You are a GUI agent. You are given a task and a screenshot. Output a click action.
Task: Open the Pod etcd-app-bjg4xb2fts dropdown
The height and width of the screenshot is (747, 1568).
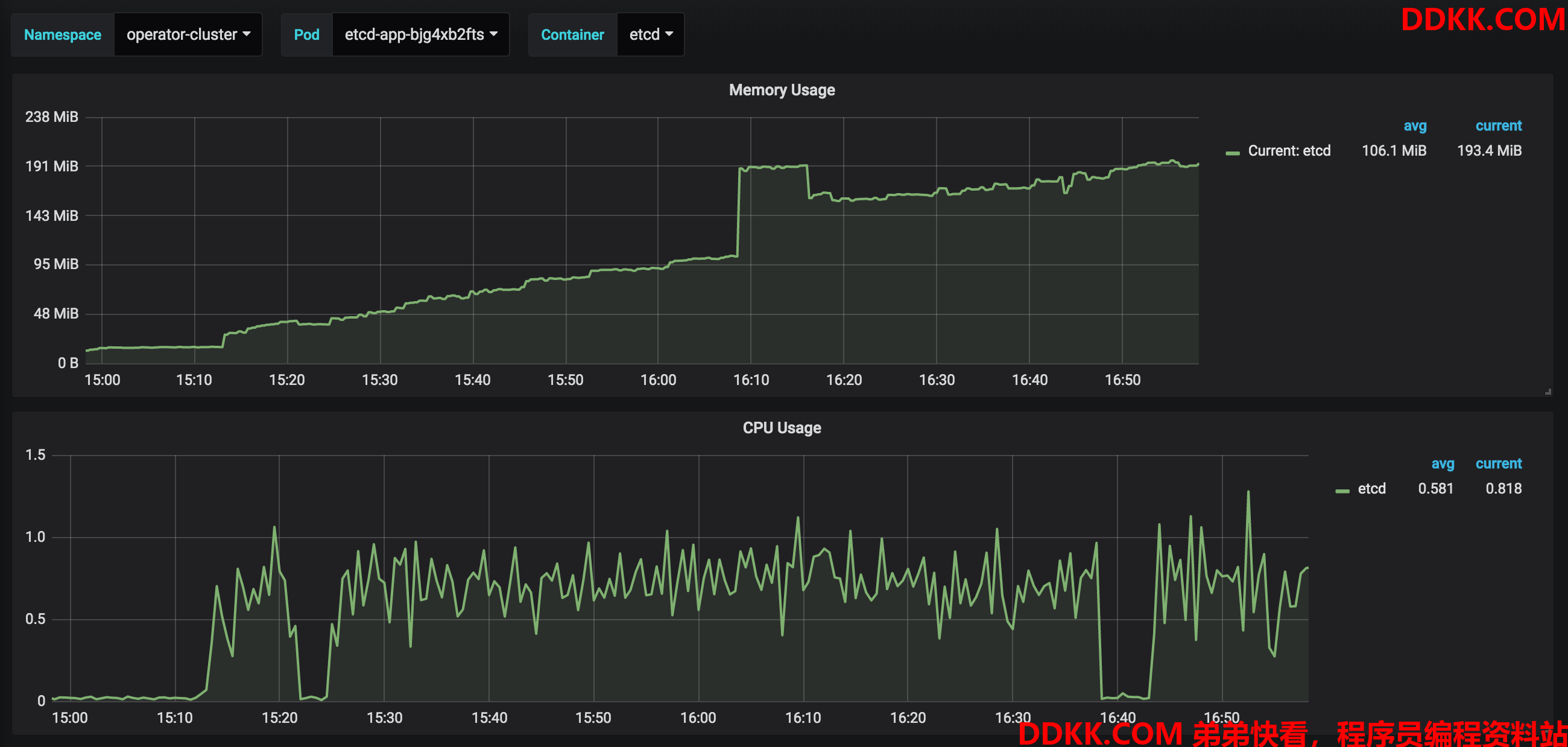click(420, 35)
